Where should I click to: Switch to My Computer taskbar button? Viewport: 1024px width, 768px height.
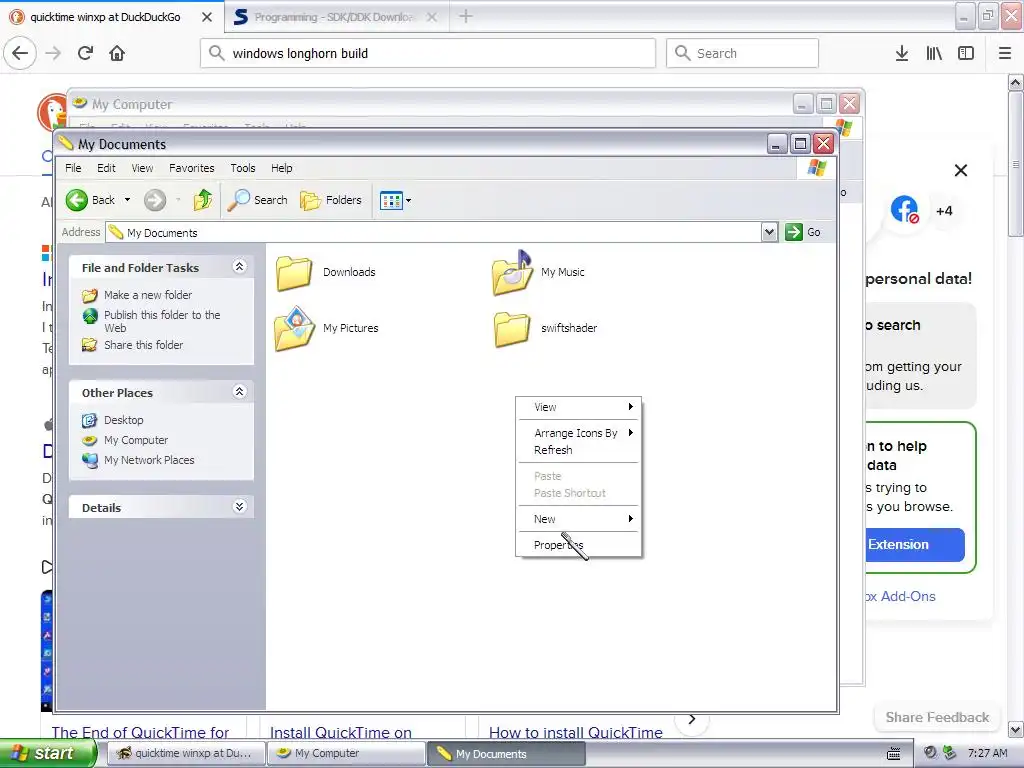point(346,753)
